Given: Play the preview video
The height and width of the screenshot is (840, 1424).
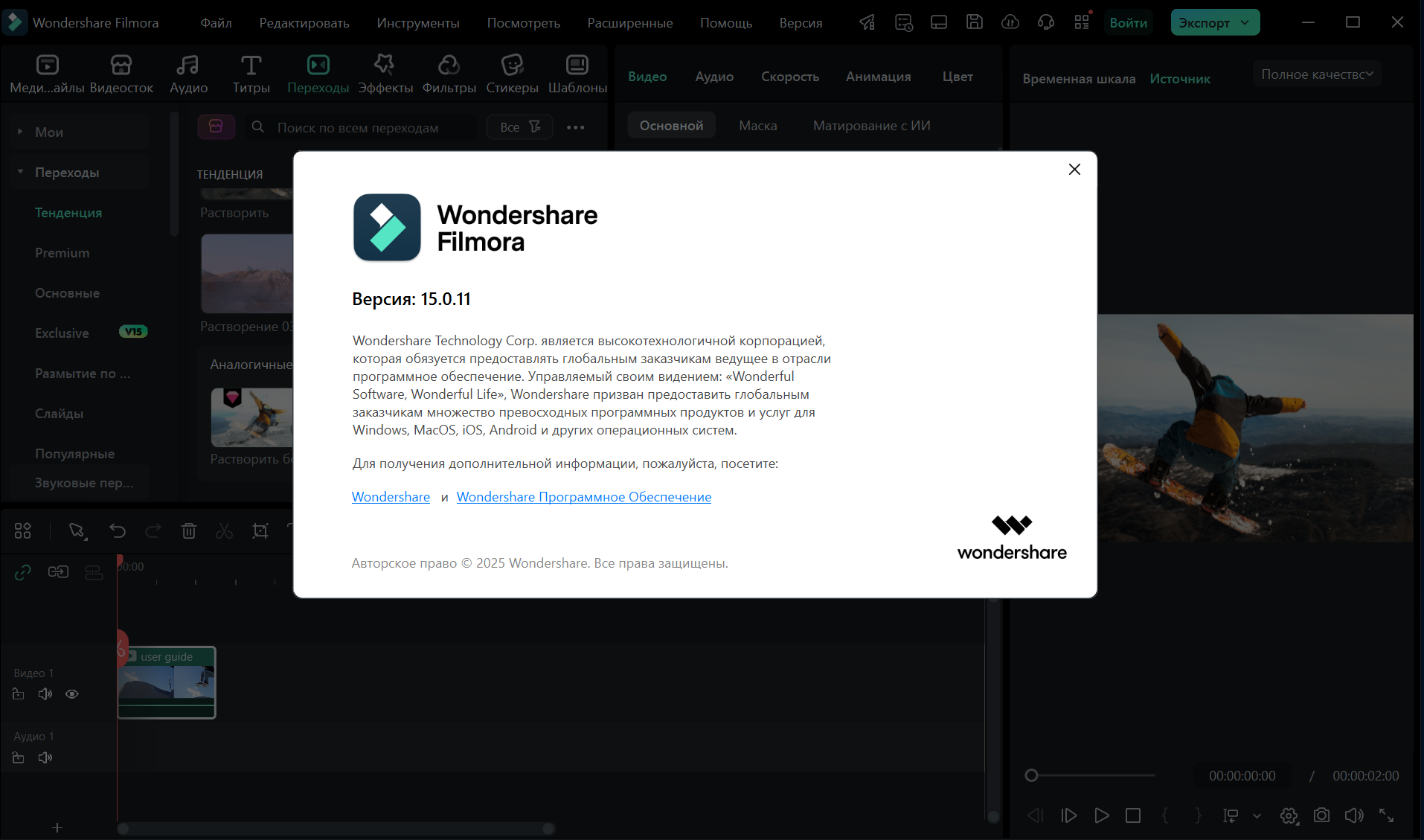Looking at the screenshot, I should click(x=1101, y=815).
